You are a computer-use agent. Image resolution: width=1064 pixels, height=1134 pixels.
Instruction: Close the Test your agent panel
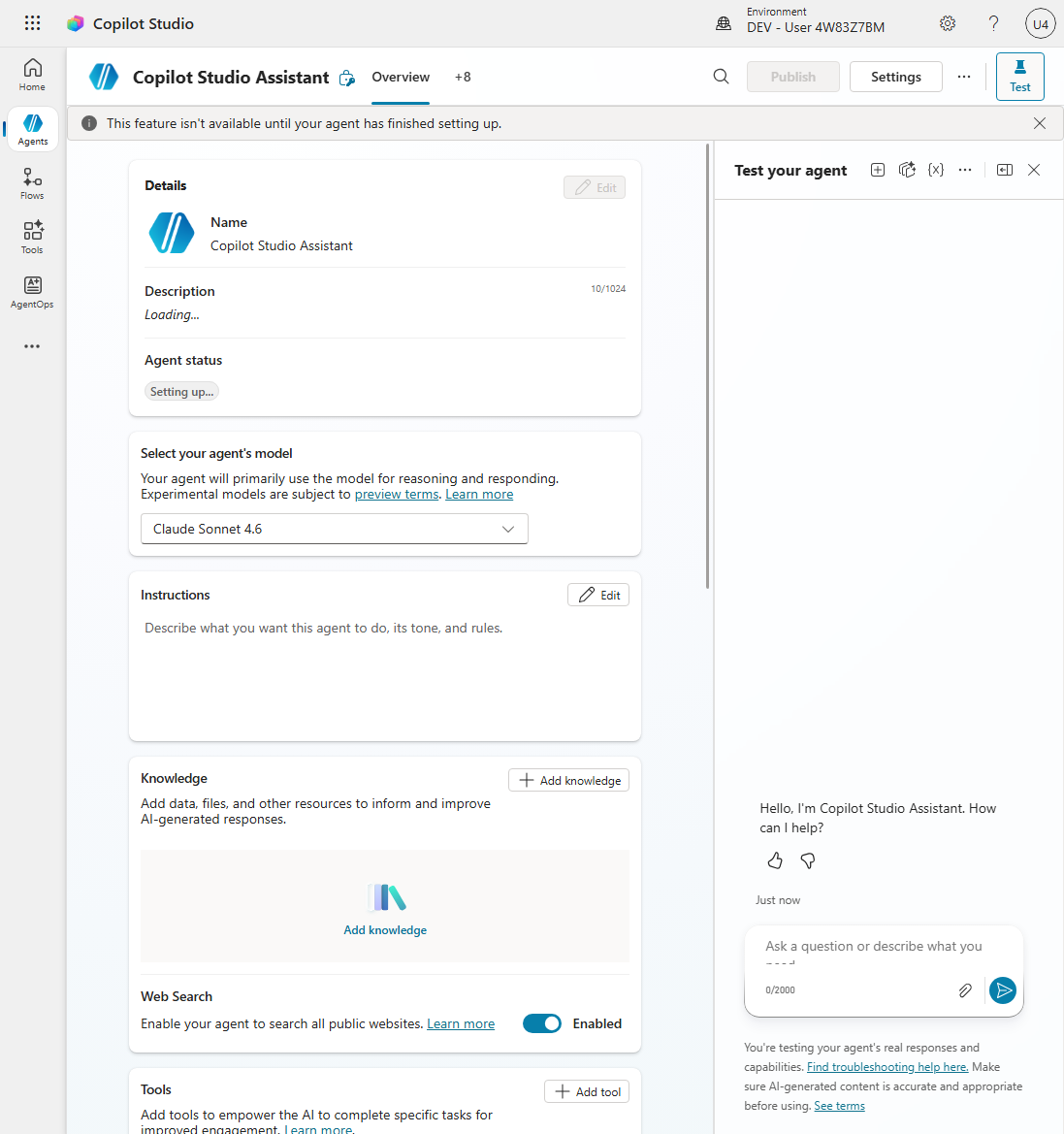1034,170
